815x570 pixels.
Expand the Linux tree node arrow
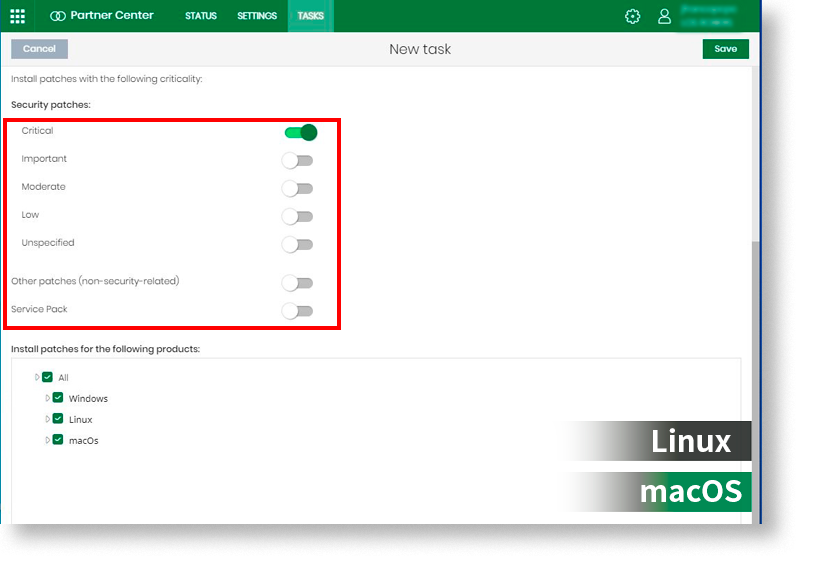click(x=47, y=419)
